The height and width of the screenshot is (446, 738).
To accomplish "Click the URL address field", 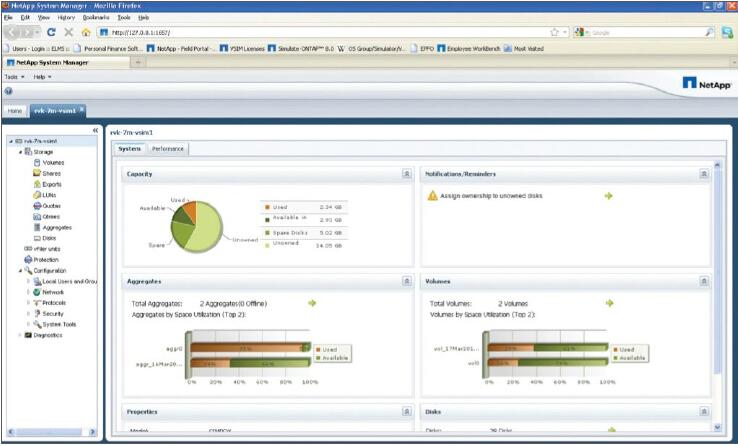I will tap(325, 32).
